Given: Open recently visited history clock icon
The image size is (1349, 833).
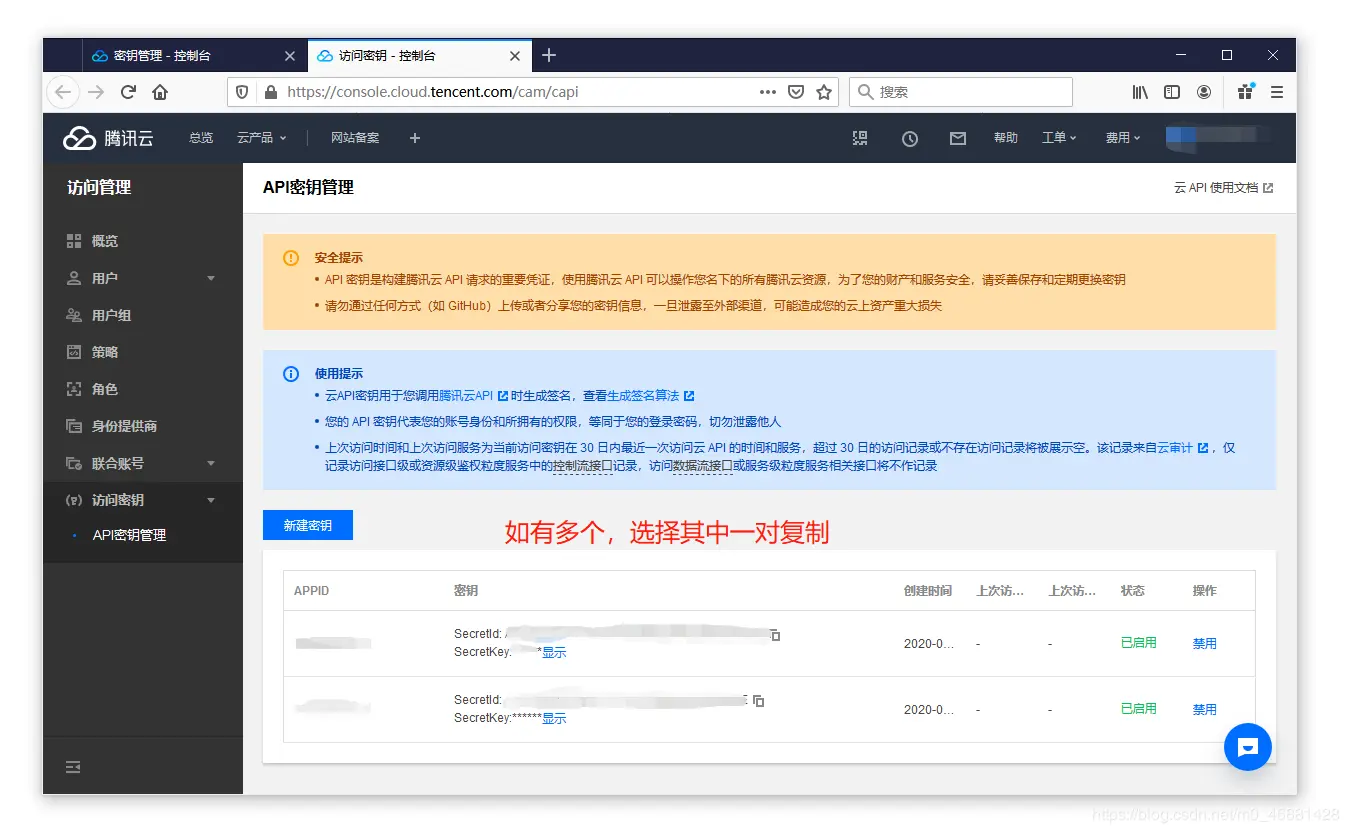Looking at the screenshot, I should [910, 138].
